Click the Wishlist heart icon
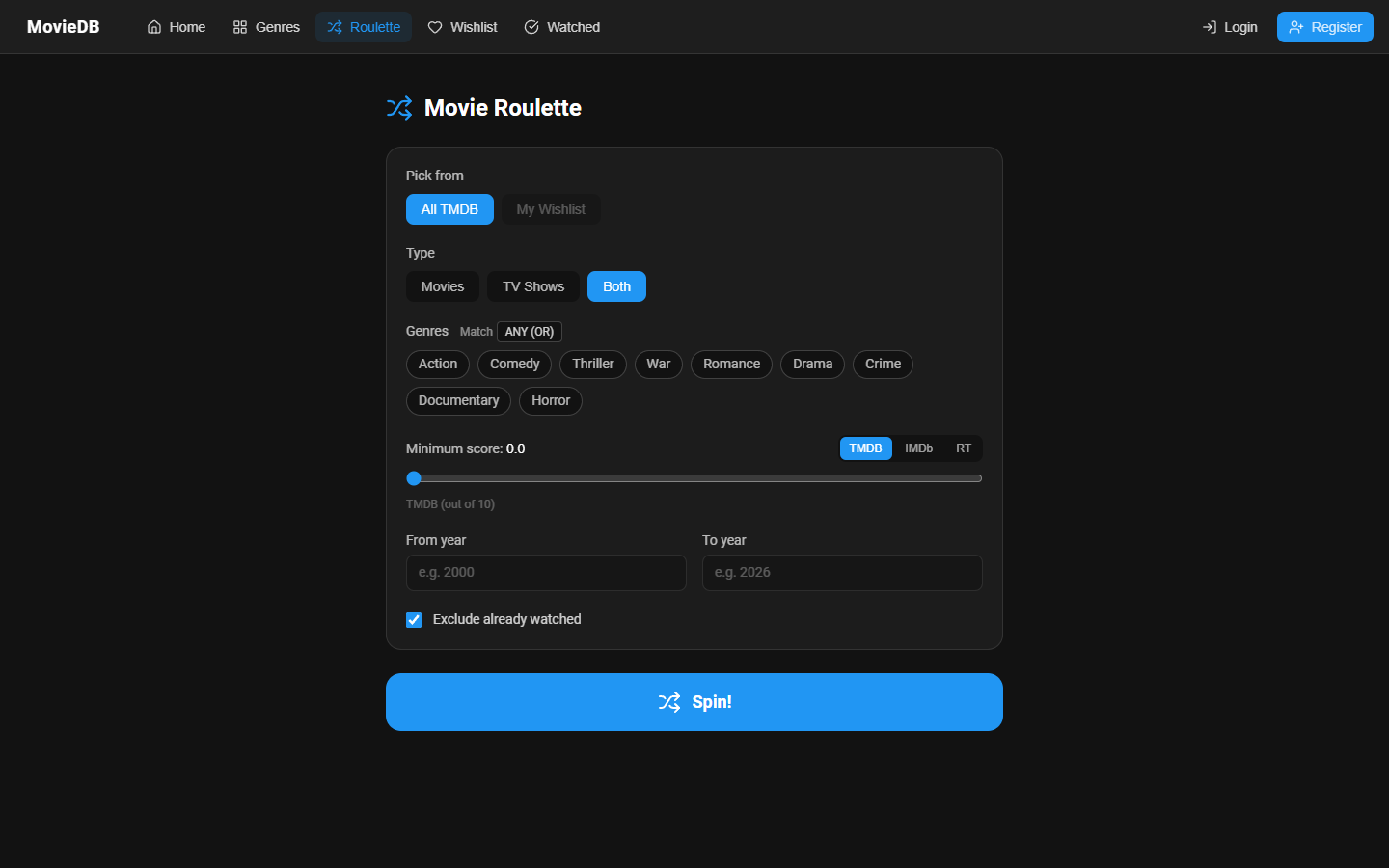 [x=435, y=27]
